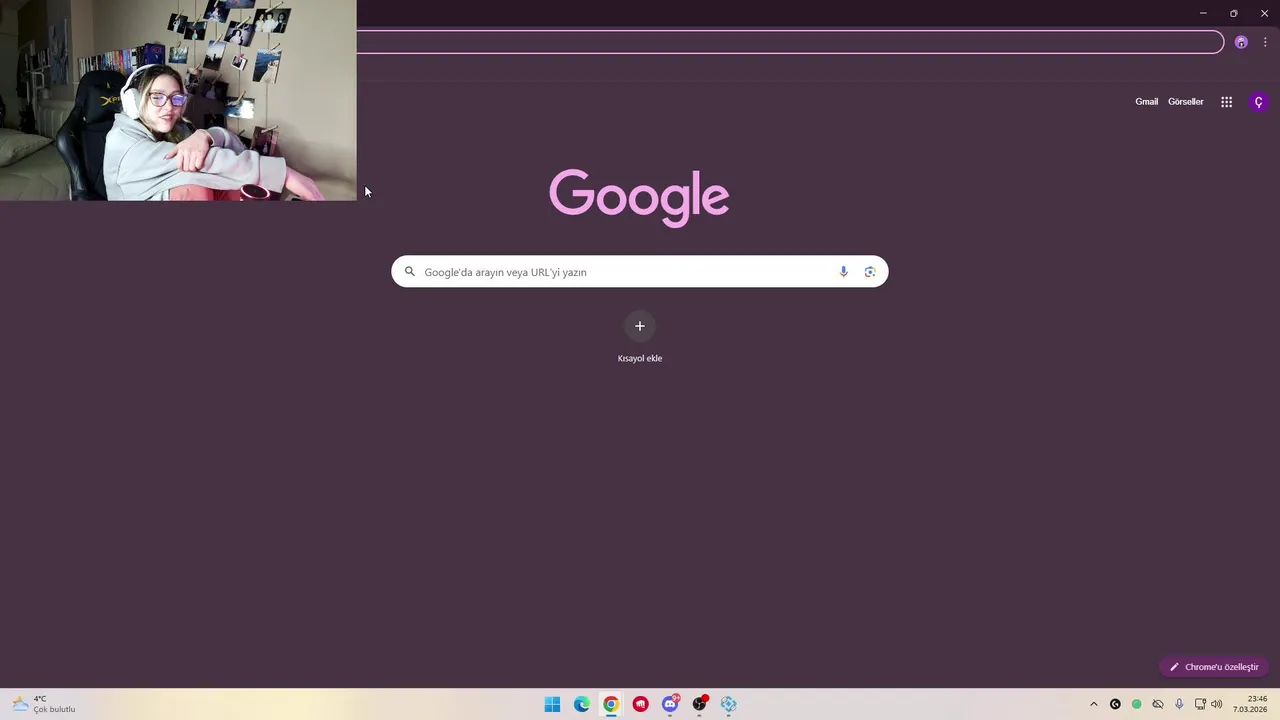
Task: Open the Windows Start menu
Action: click(552, 704)
